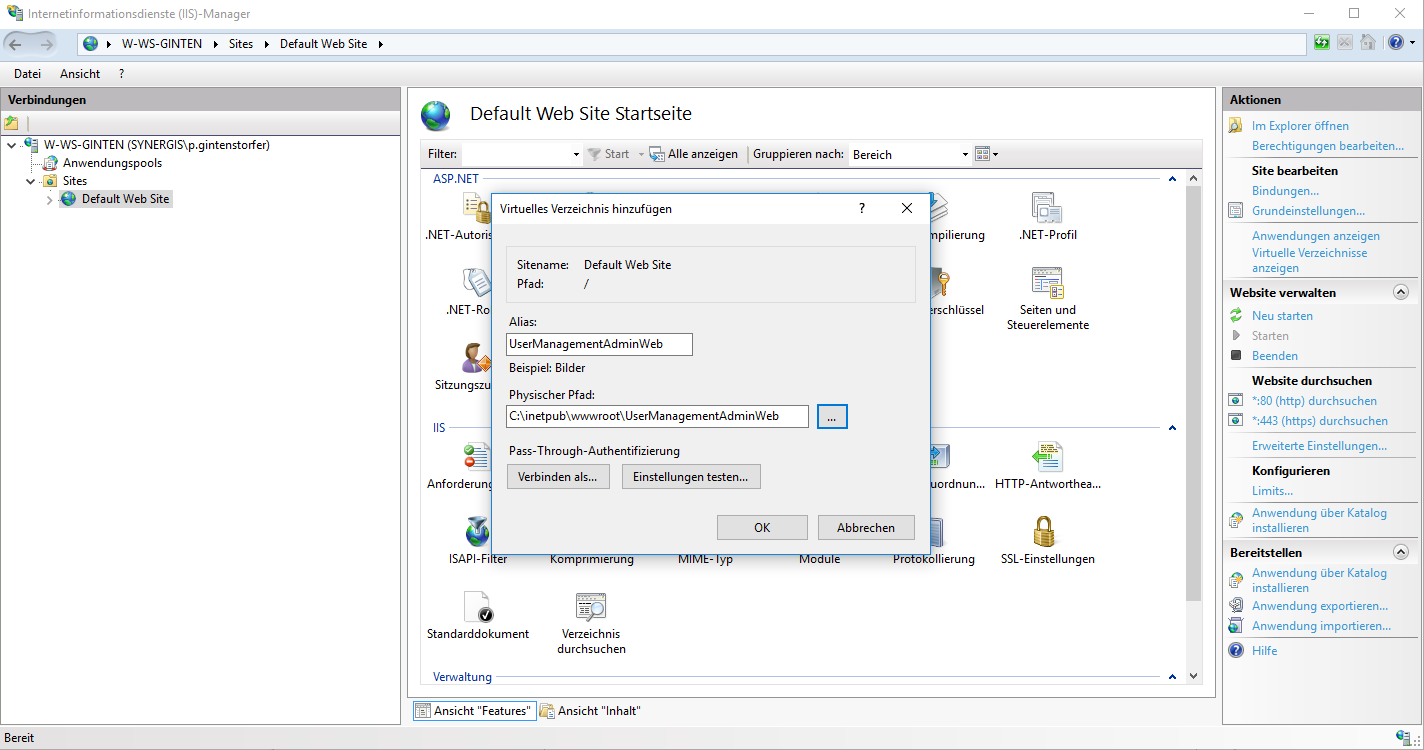Collapse the Website verwalten section

tap(1400, 292)
